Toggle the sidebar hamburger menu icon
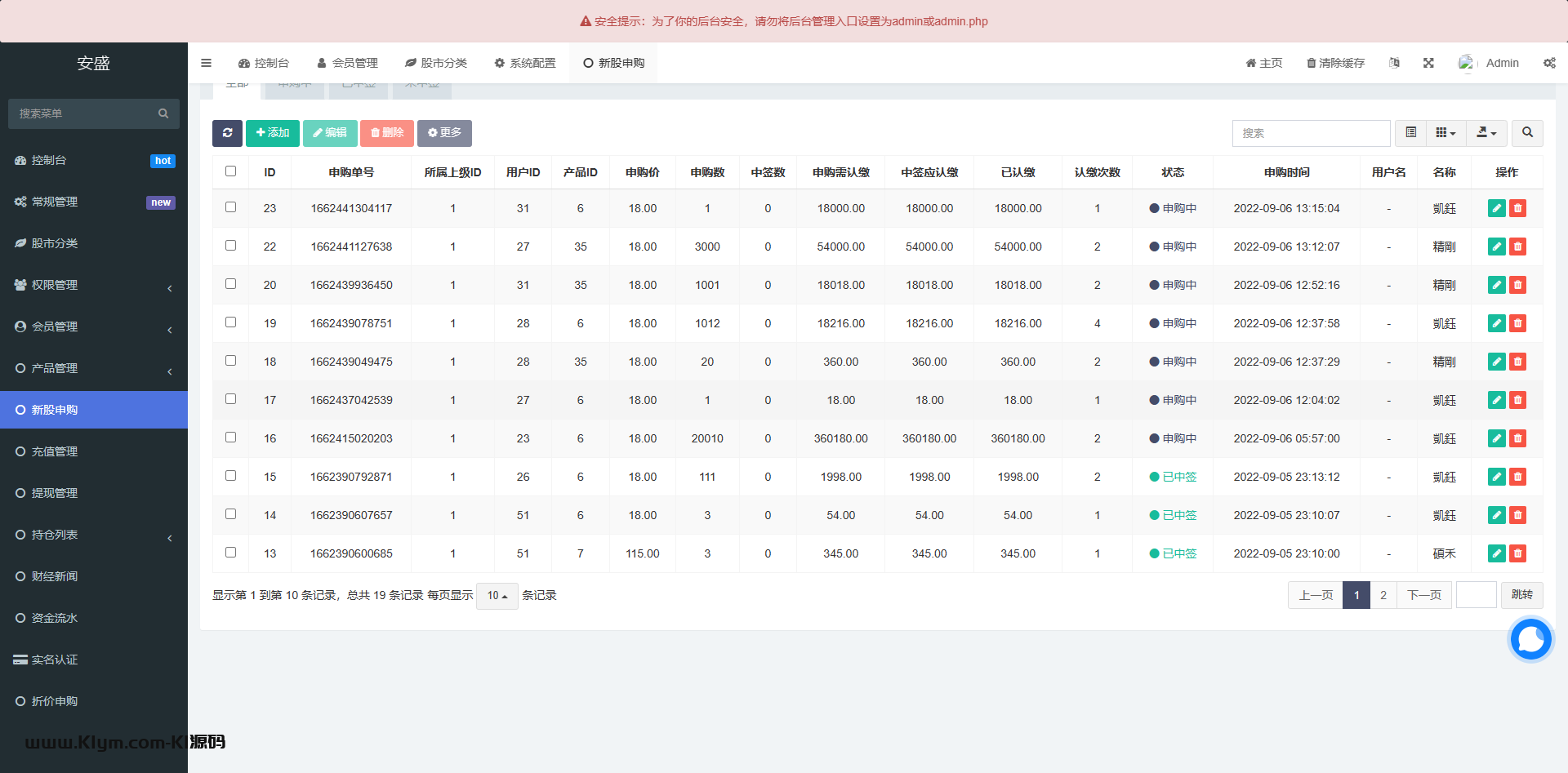This screenshot has height=773, width=1568. pyautogui.click(x=206, y=63)
